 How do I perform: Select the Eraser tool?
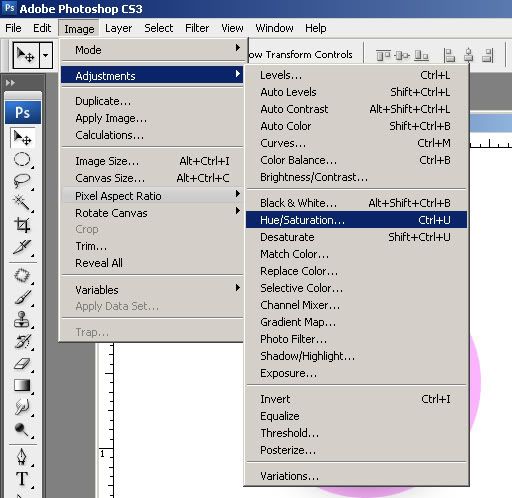[x=22, y=364]
